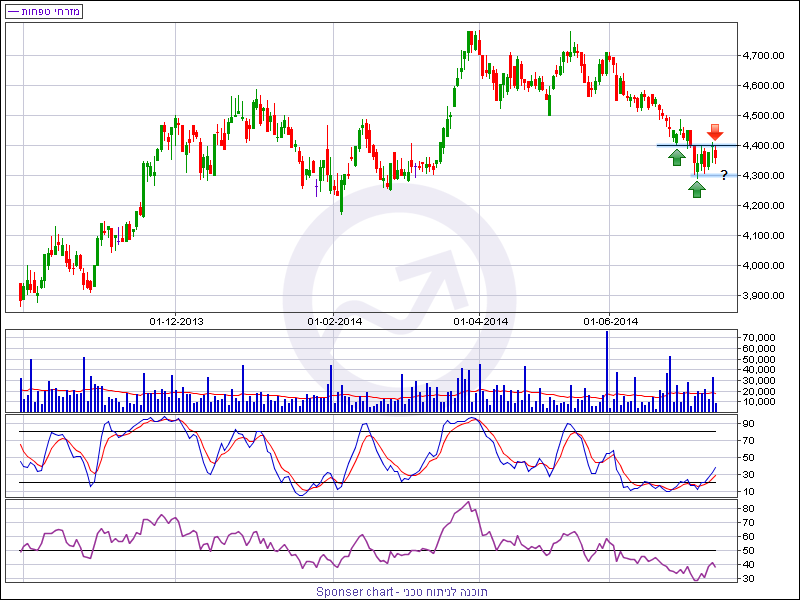Click the red down arrow marker
Screen dimensions: 800x600
click(x=715, y=132)
